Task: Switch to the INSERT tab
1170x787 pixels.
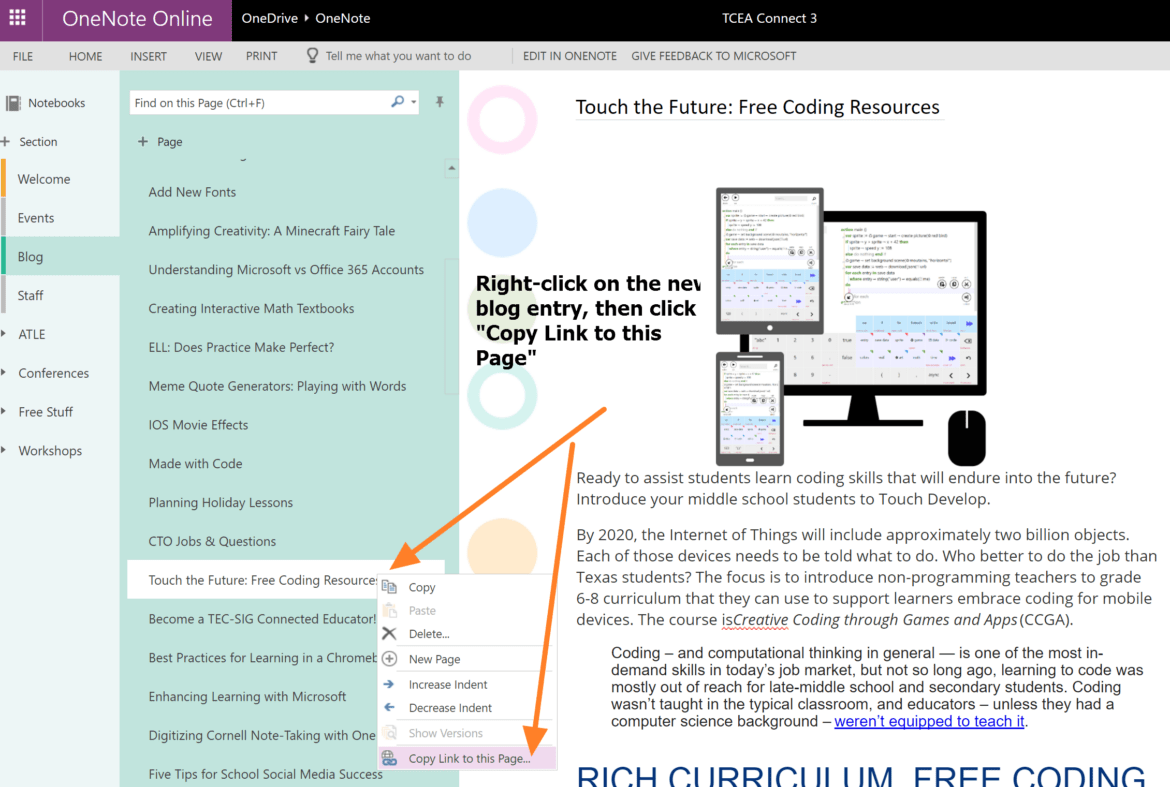Action: coord(148,56)
